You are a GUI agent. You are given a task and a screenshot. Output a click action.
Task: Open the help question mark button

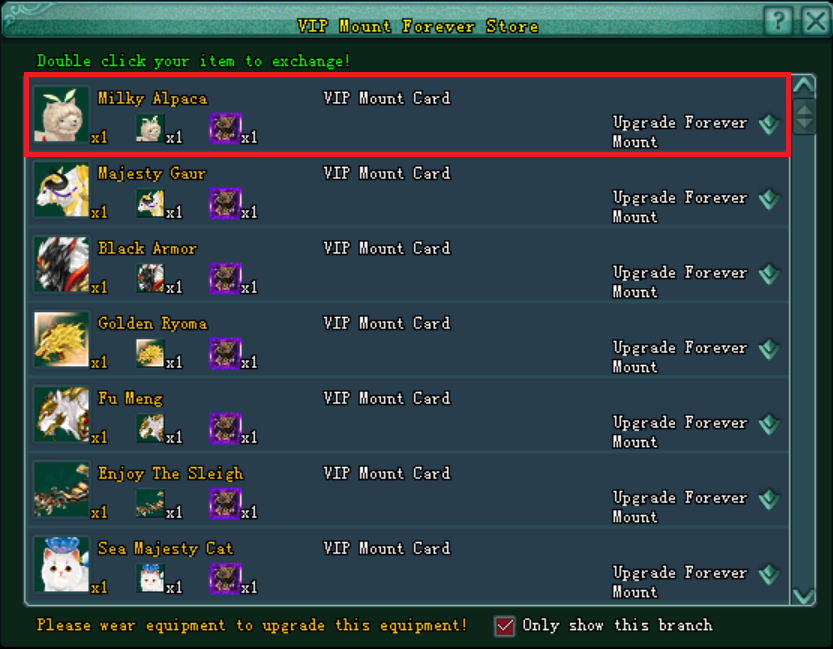click(x=778, y=21)
